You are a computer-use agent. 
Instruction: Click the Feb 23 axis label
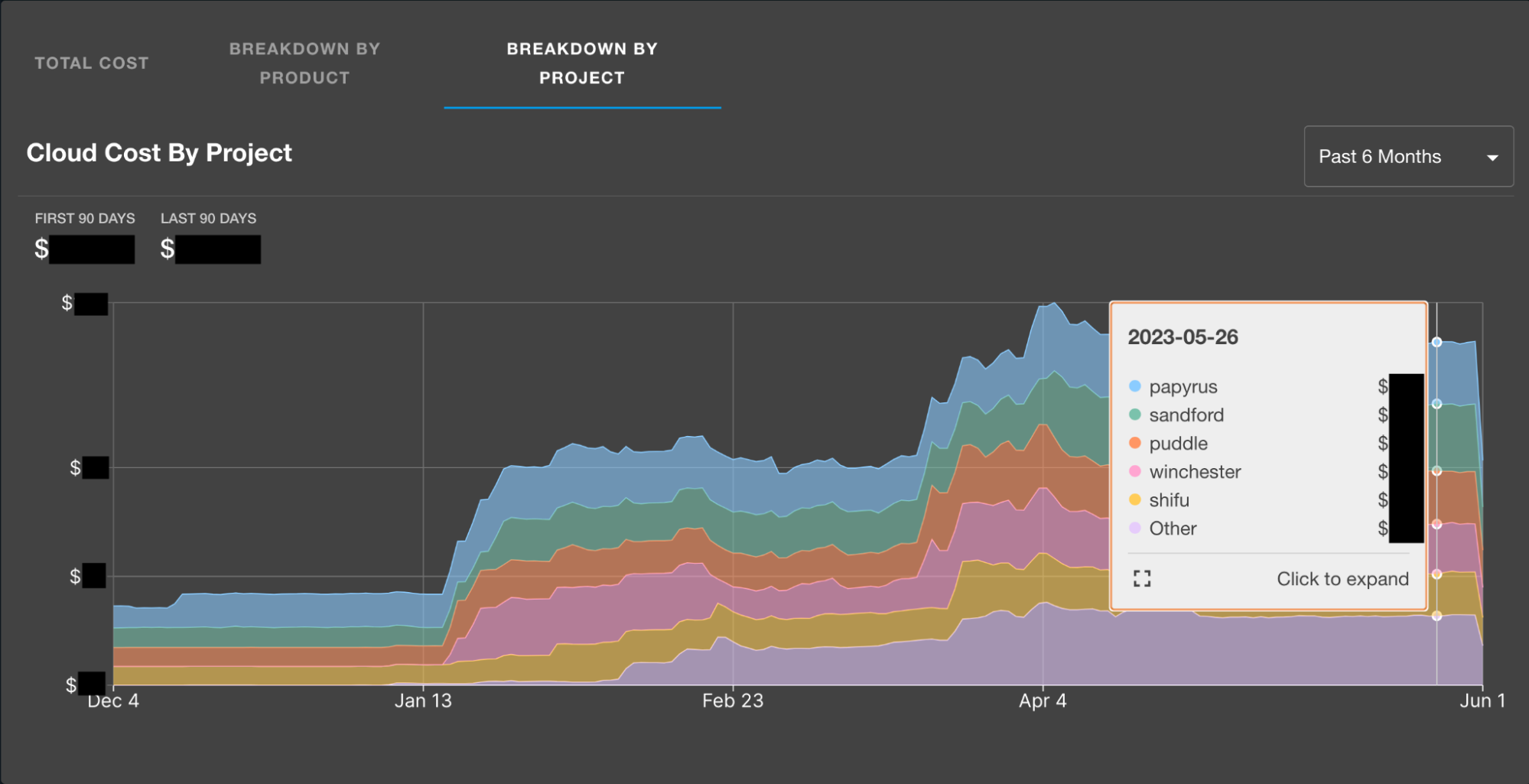732,701
